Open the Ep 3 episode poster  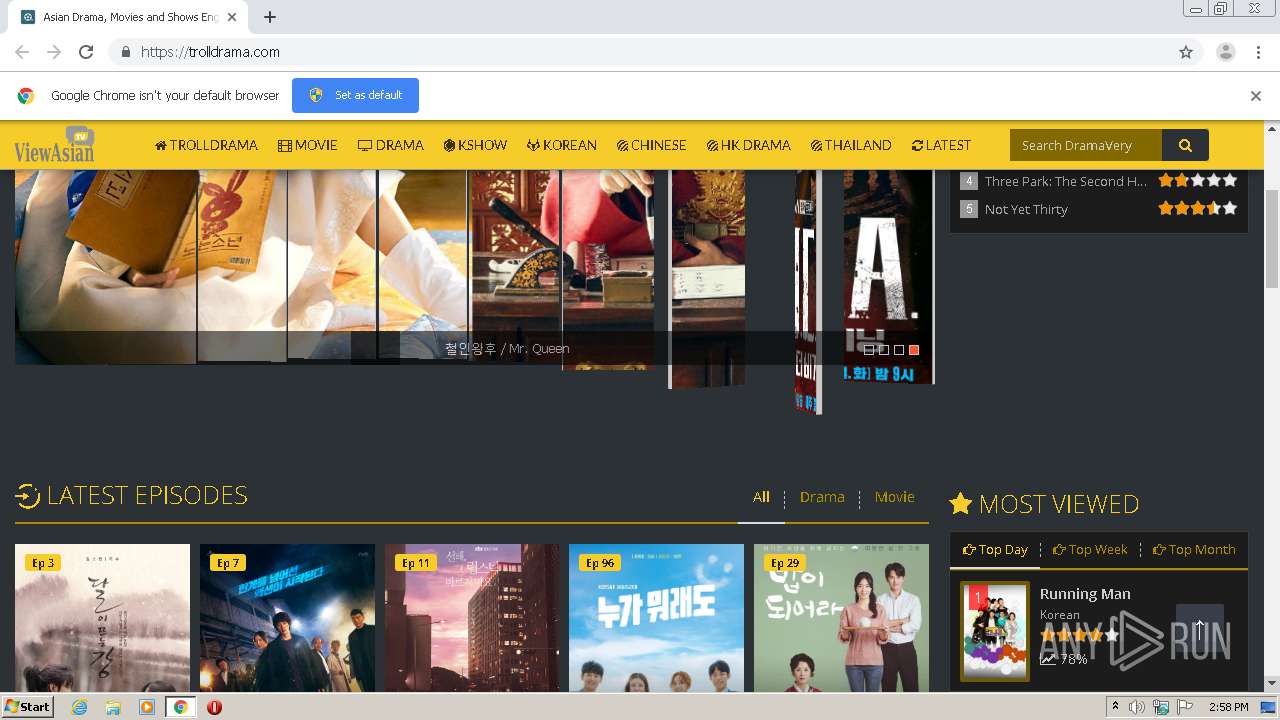click(x=102, y=618)
